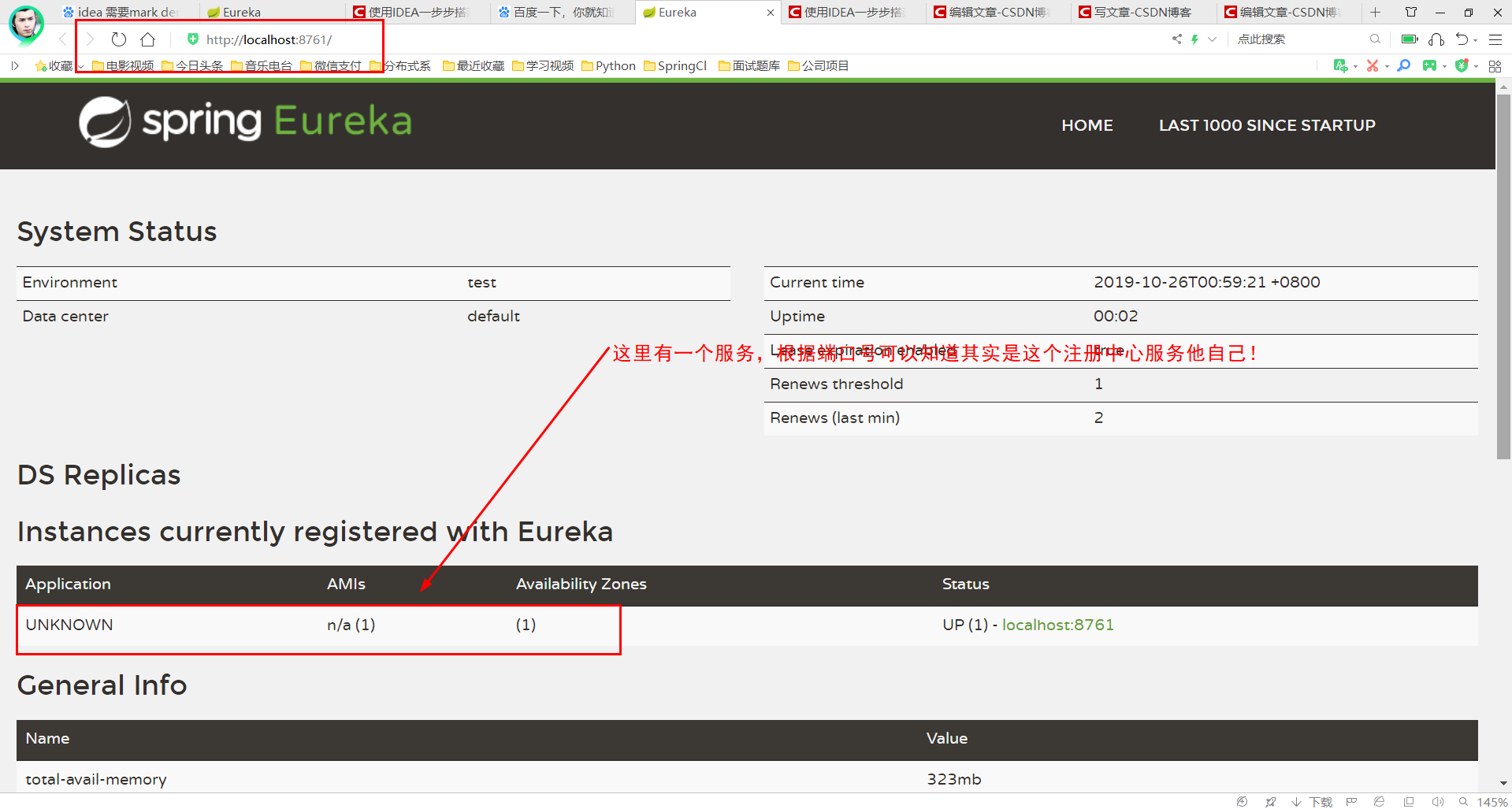
Task: Switch to the 'idea 需要mark' tab
Action: (x=126, y=12)
